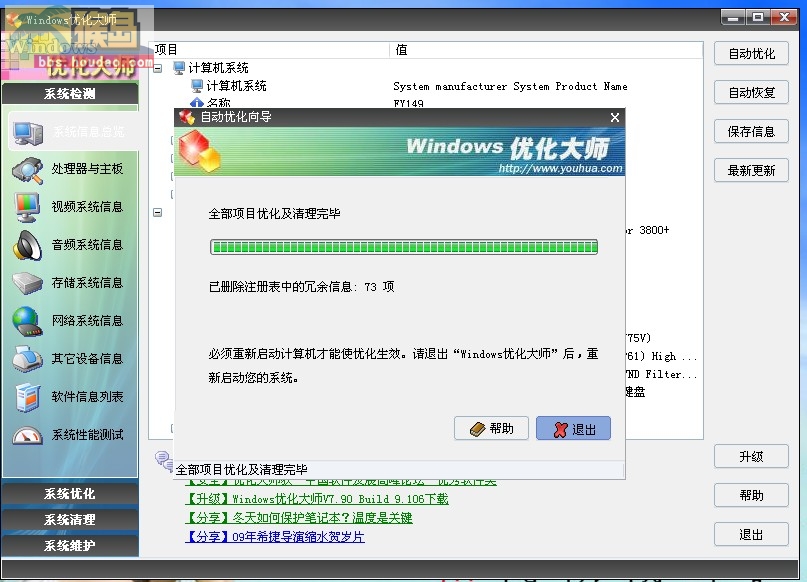Click 退出 button in main window
Screen dimensions: 807x582
tap(751, 535)
